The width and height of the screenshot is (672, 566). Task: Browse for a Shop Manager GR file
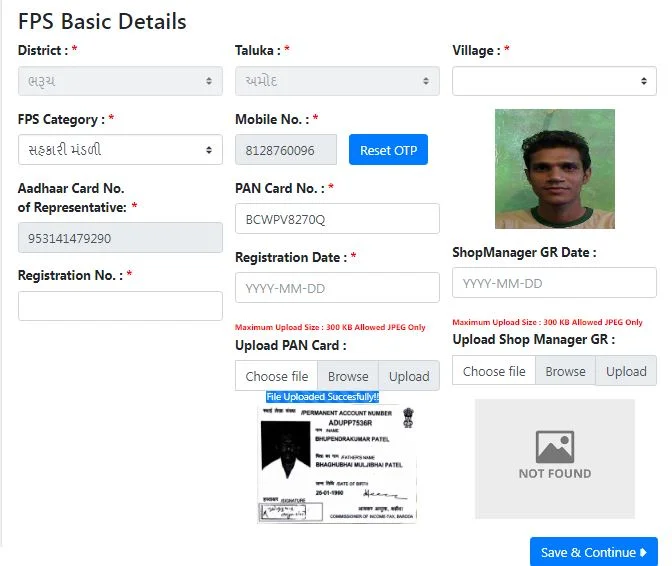[x=565, y=371]
